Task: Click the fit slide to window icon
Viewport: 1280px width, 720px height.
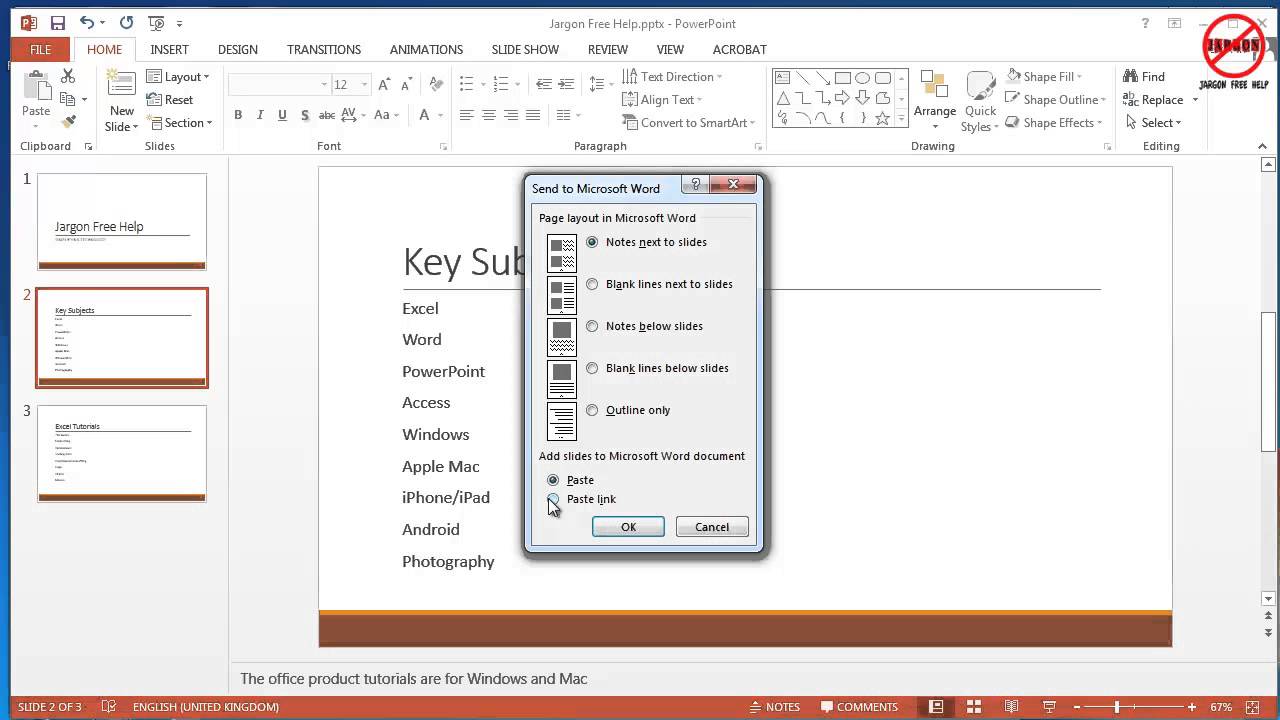Action: pyautogui.click(x=1254, y=707)
